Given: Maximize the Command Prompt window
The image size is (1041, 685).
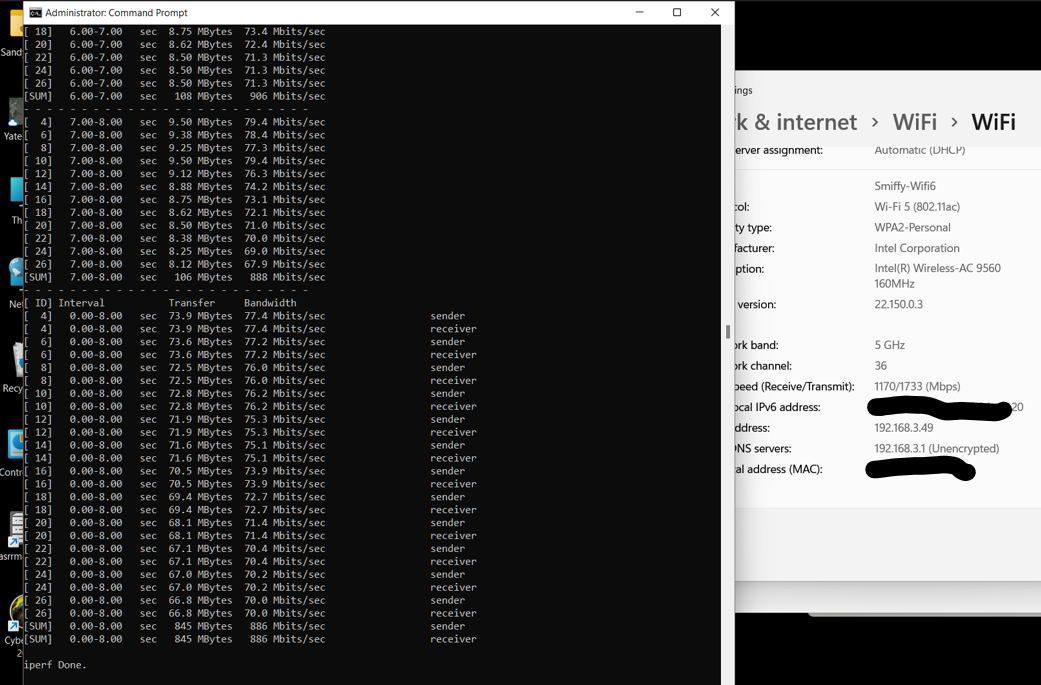Looking at the screenshot, I should tap(677, 13).
